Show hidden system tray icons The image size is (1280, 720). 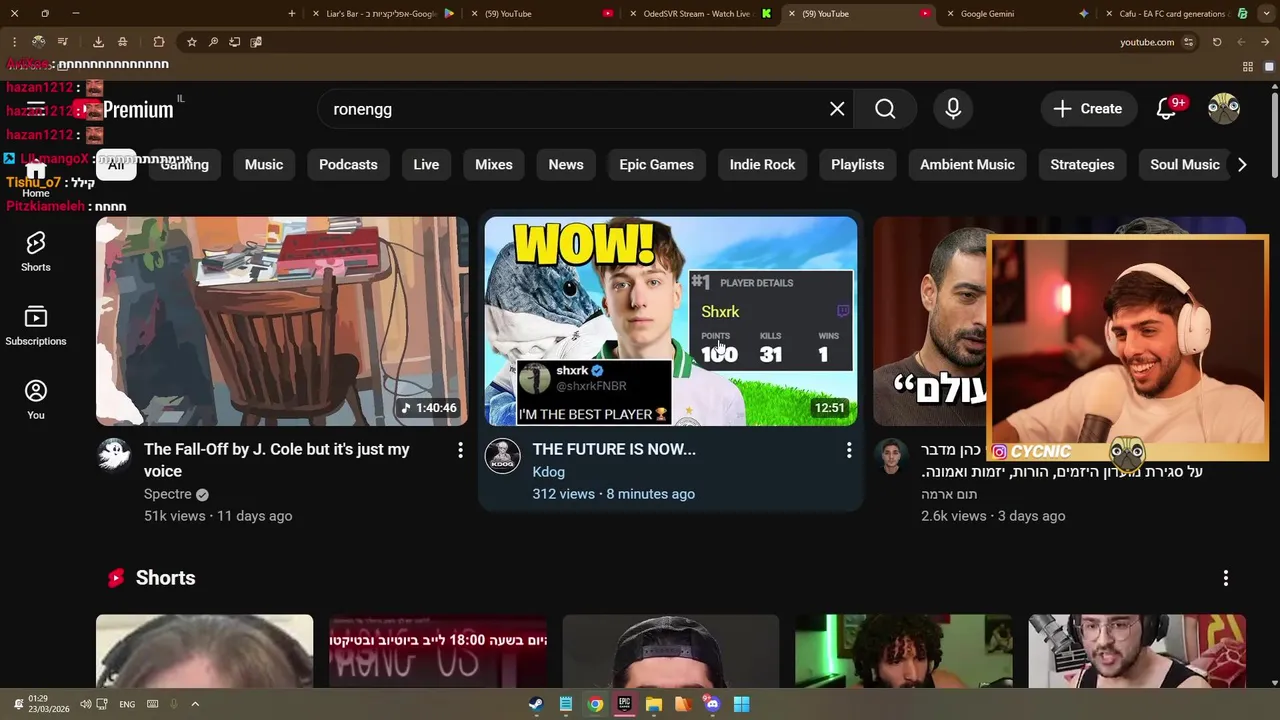coord(195,704)
